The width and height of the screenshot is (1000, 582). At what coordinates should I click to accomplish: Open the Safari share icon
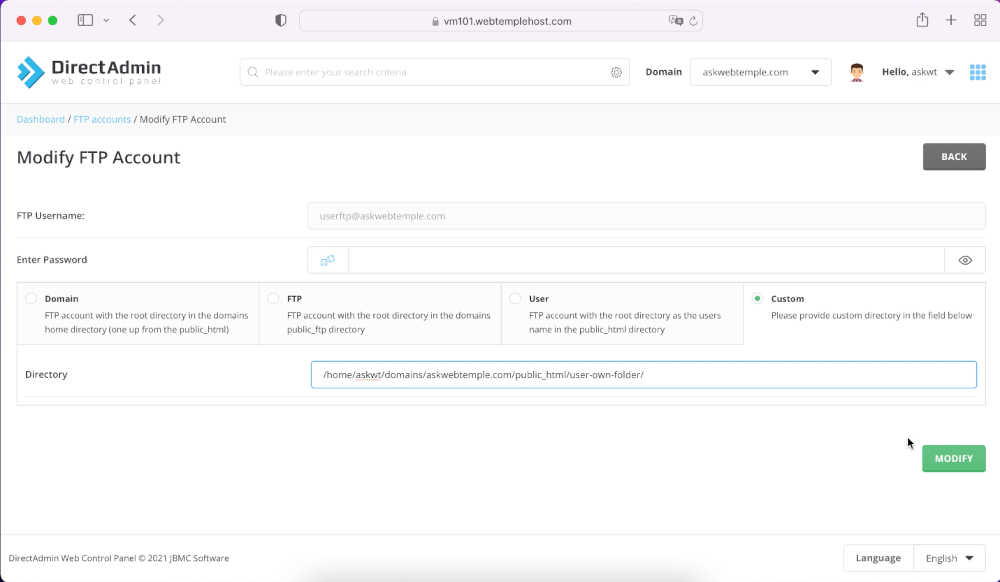(922, 20)
